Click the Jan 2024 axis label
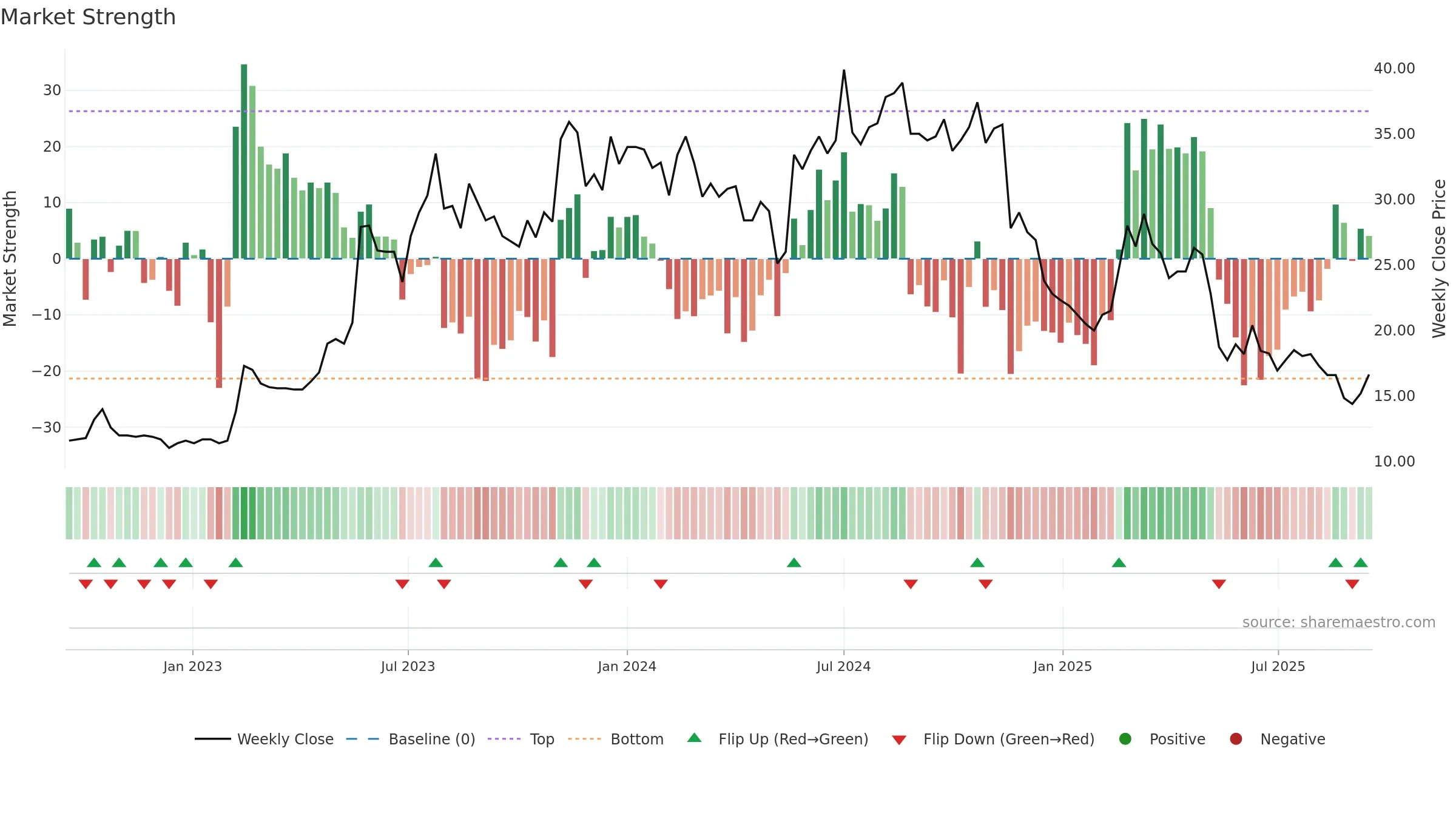Image resolution: width=1456 pixels, height=819 pixels. click(x=627, y=666)
